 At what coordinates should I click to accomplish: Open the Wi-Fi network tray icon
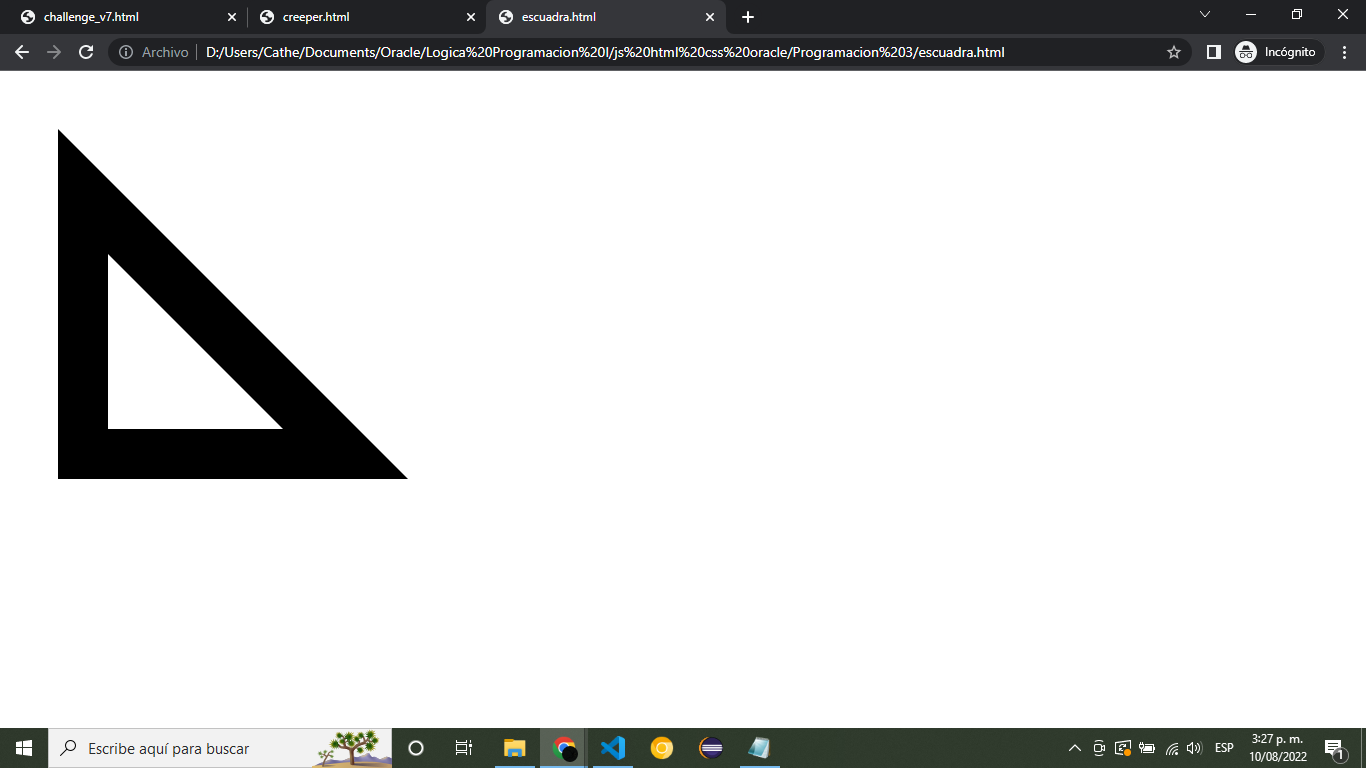(x=1172, y=748)
